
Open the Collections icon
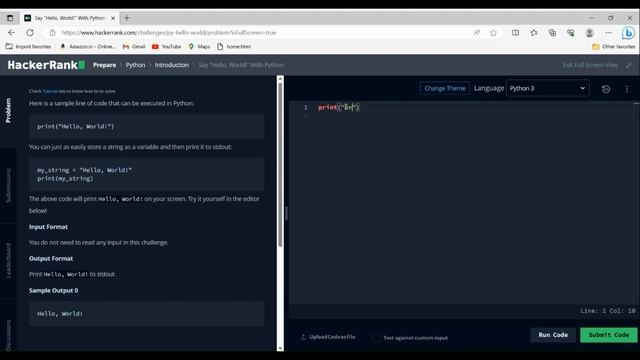(552, 33)
